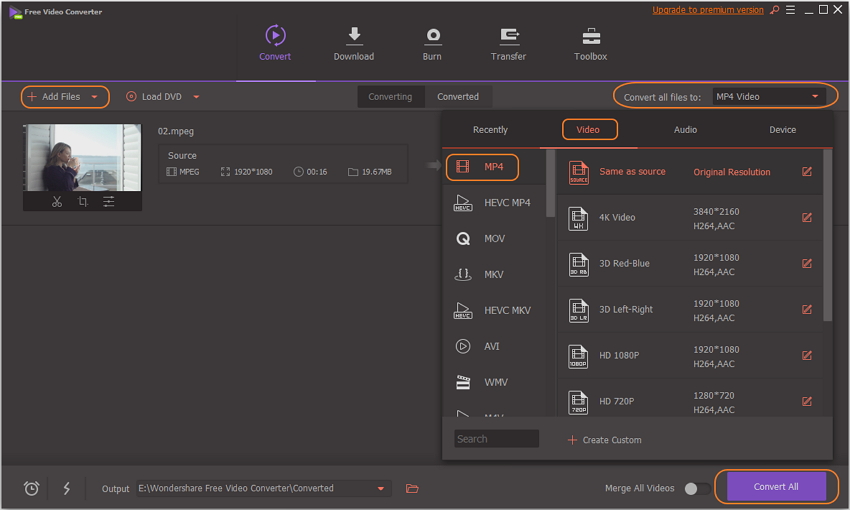850x510 pixels.
Task: Open the hamburger menu in title bar
Action: [790, 10]
